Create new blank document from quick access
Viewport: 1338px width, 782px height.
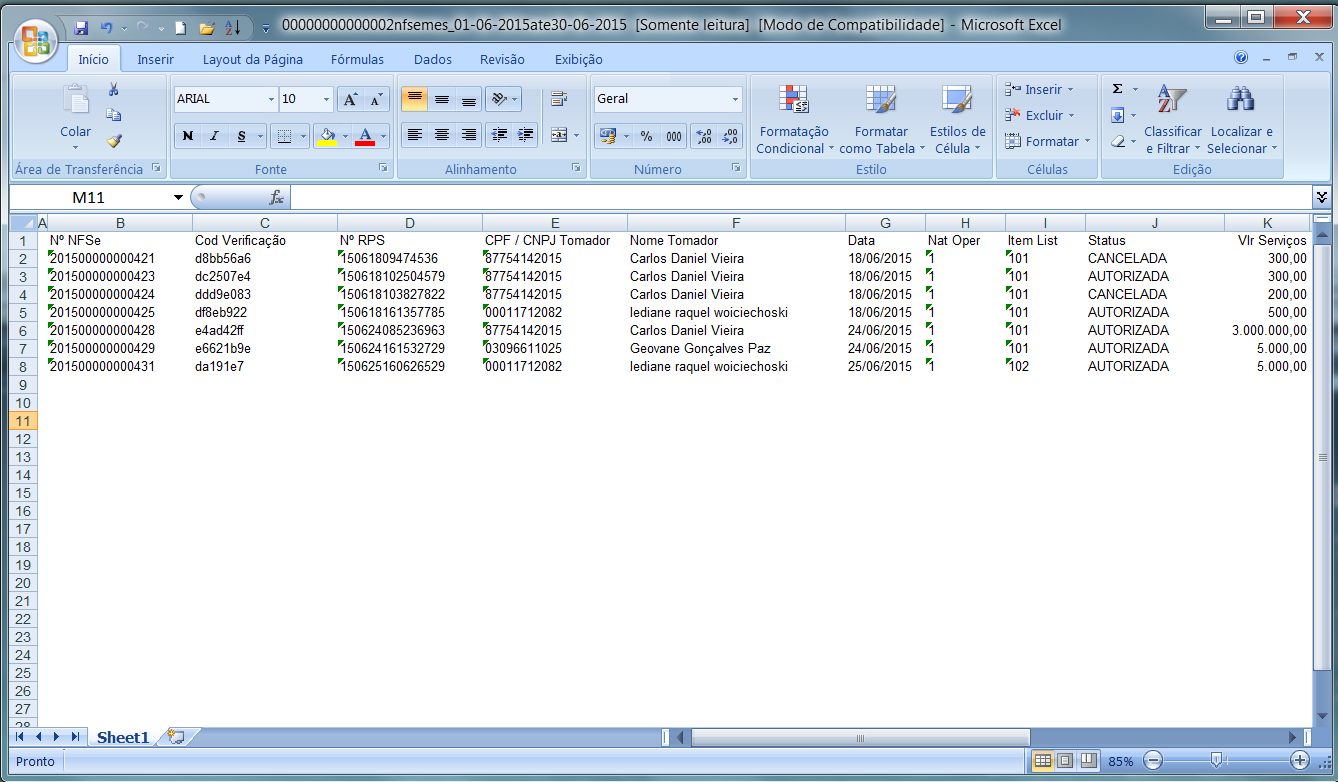(180, 27)
